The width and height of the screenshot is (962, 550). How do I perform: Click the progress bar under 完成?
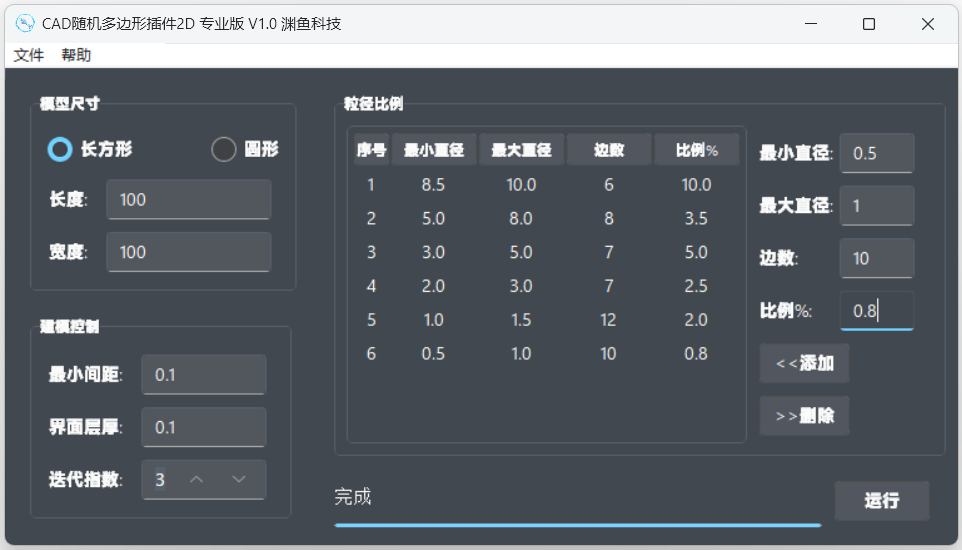click(x=577, y=524)
